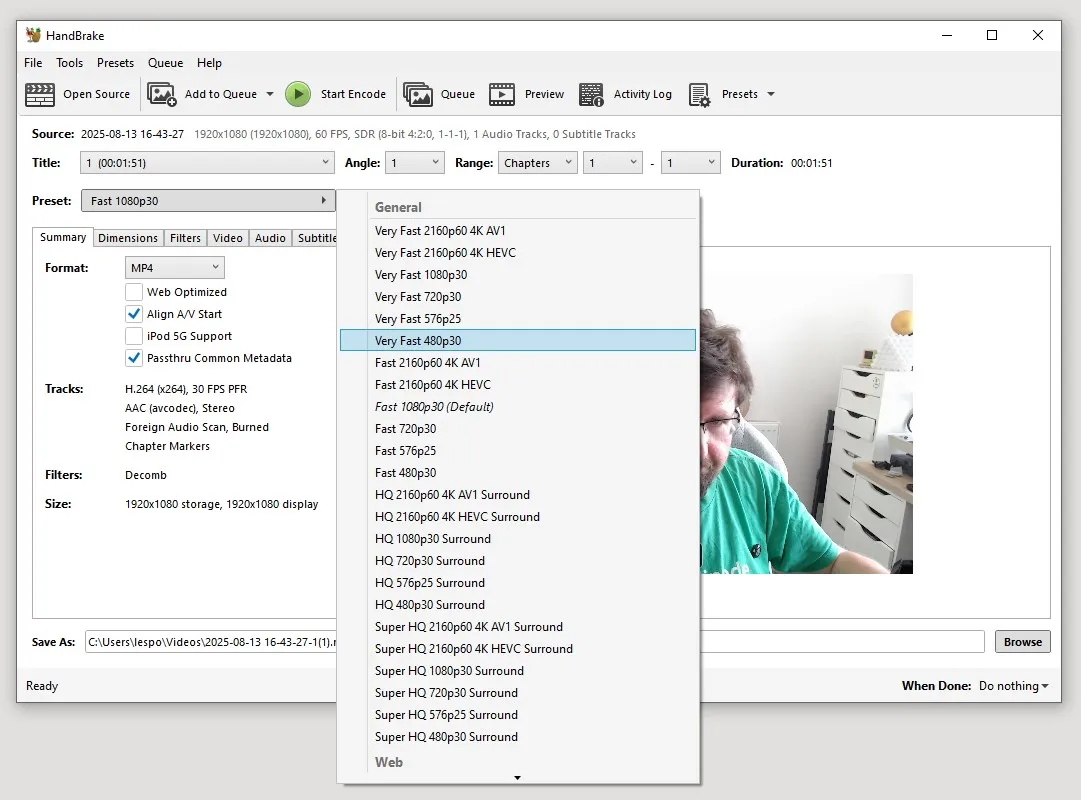The height and width of the screenshot is (800, 1081).
Task: Click the Fast 1080p30 Preset selector
Action: pos(208,201)
